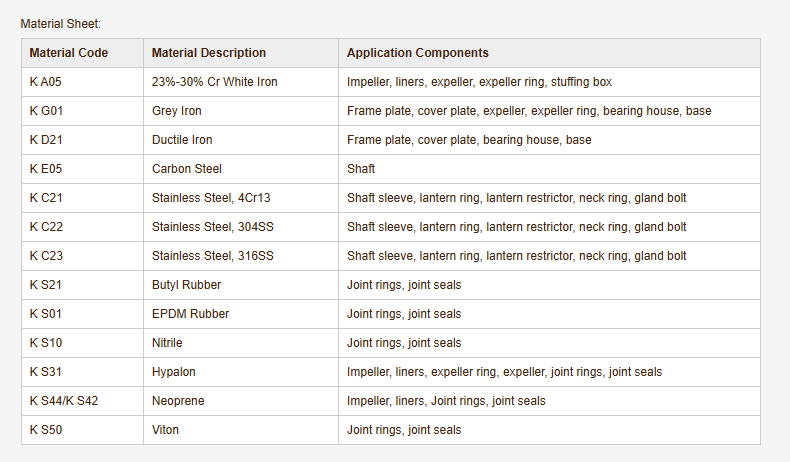Click the Material Sheet heading text

coord(60,23)
